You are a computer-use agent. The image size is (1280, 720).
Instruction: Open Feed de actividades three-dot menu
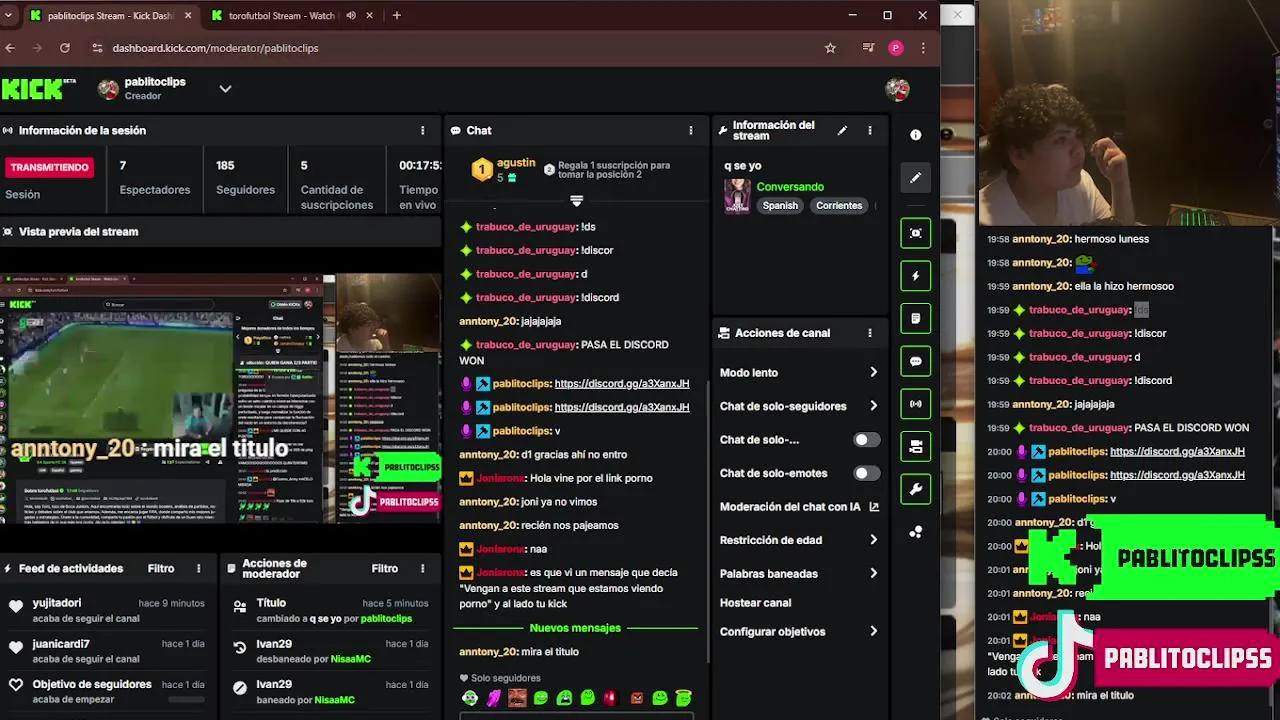point(198,568)
